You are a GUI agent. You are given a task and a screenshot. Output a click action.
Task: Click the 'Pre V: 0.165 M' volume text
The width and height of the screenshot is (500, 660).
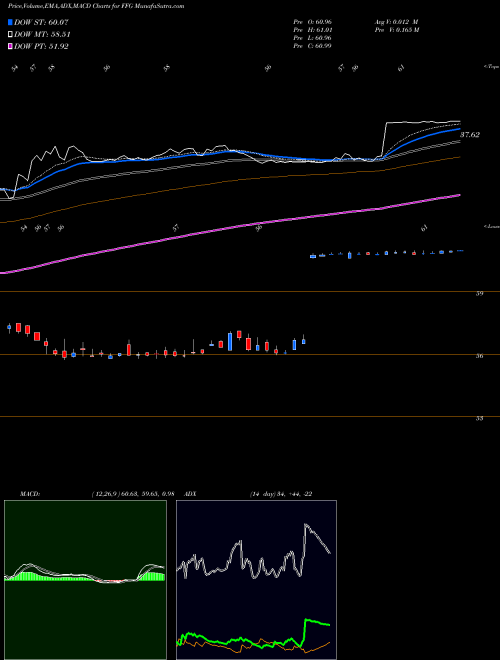point(396,30)
